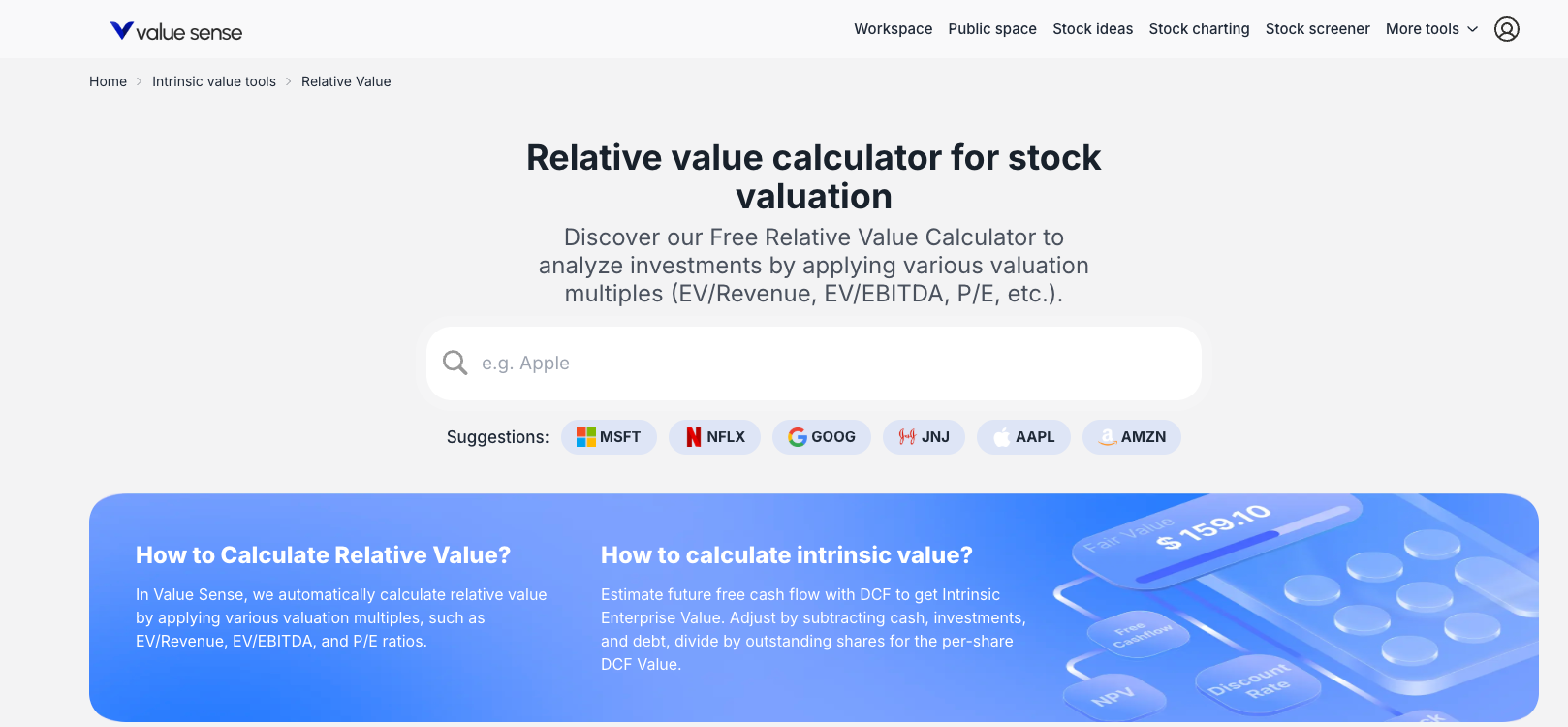Screen dimensions: 1568x727
Task: Click the Relative Value breadcrumb
Action: point(346,81)
